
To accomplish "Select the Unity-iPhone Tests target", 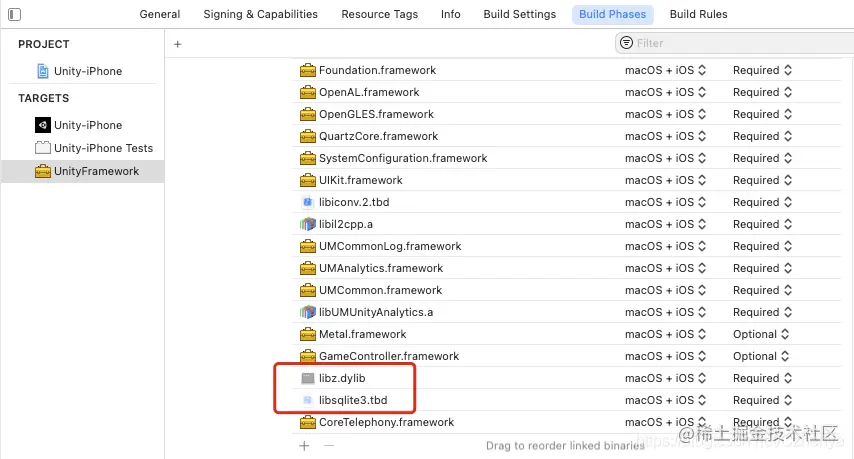I will pos(103,148).
